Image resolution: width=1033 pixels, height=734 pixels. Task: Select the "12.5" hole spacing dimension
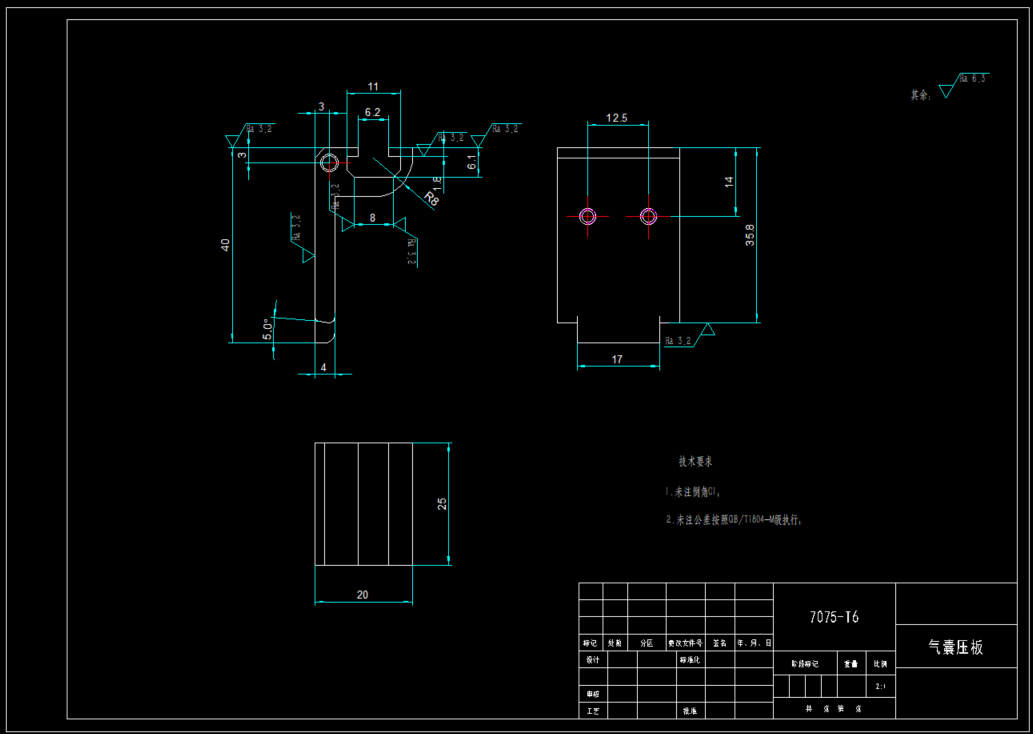click(617, 119)
